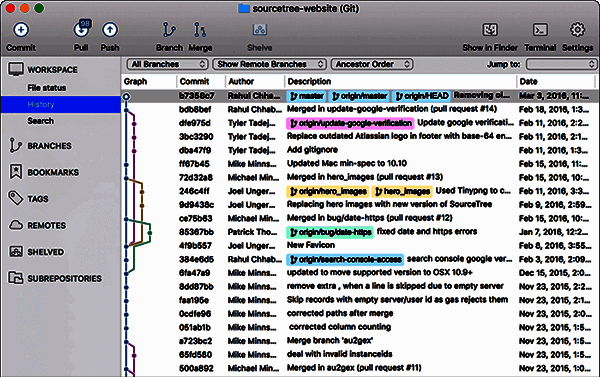Click graph node of top commit b7358c7
The height and width of the screenshot is (377, 600).
pos(126,96)
